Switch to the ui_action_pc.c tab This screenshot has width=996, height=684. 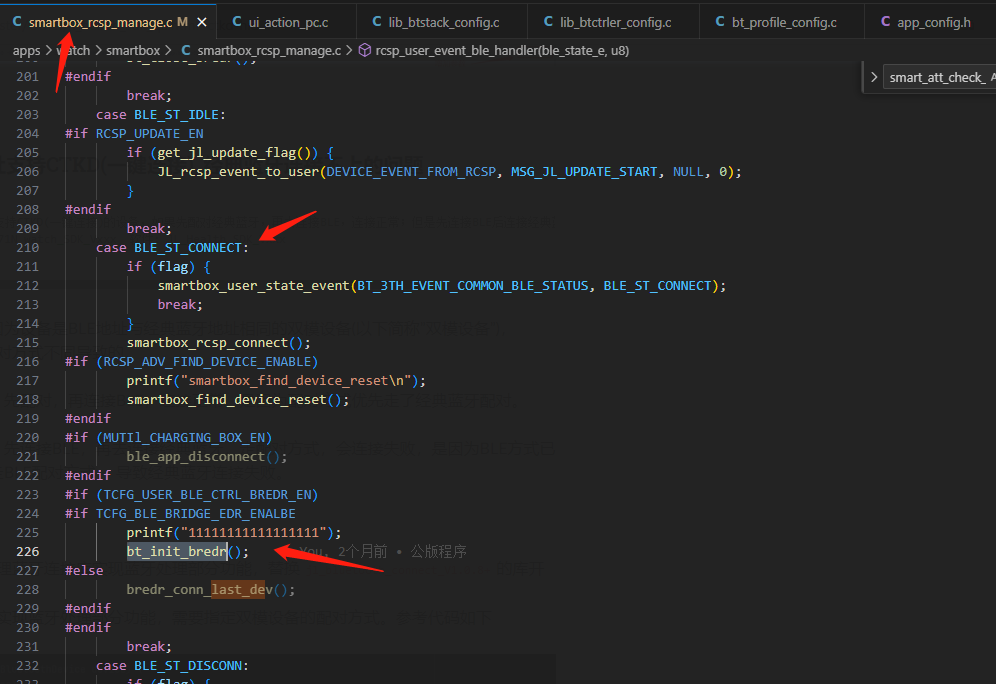pyautogui.click(x=287, y=22)
